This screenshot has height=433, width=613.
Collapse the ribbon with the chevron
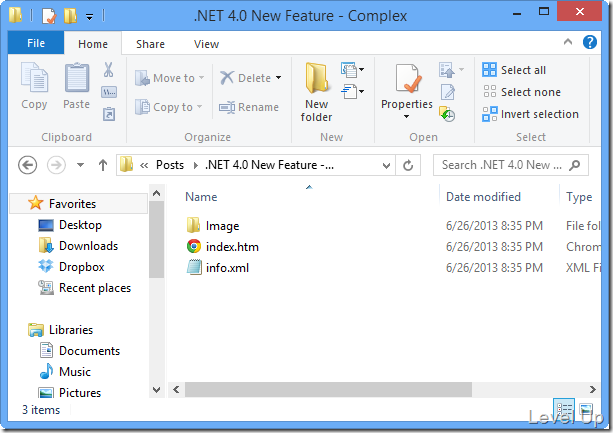[x=568, y=42]
